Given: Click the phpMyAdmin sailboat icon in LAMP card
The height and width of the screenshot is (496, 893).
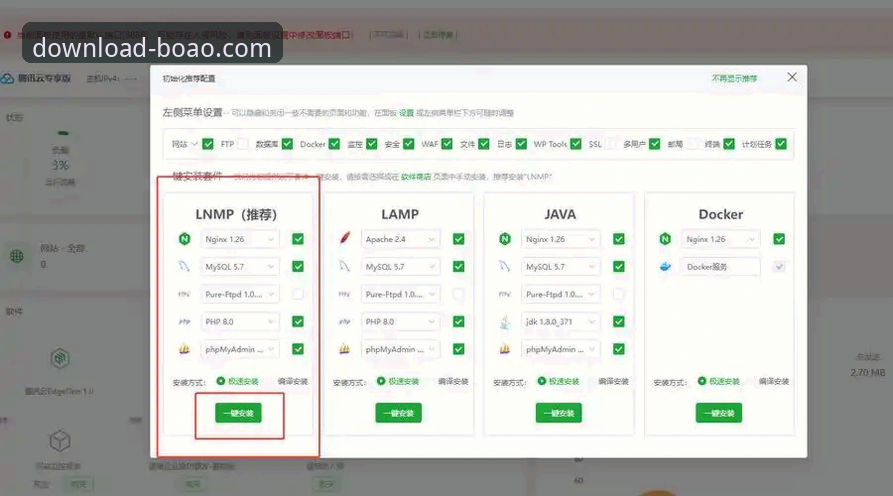Looking at the screenshot, I should click(345, 349).
